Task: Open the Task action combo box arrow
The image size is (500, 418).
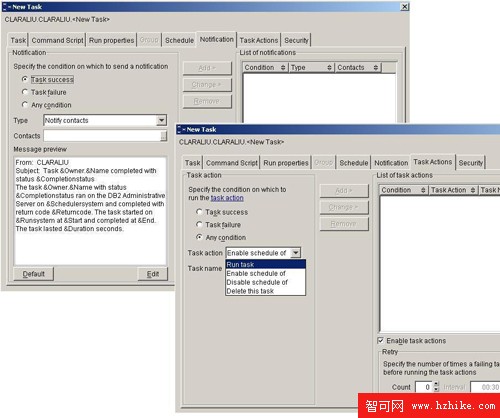Action: click(x=295, y=253)
